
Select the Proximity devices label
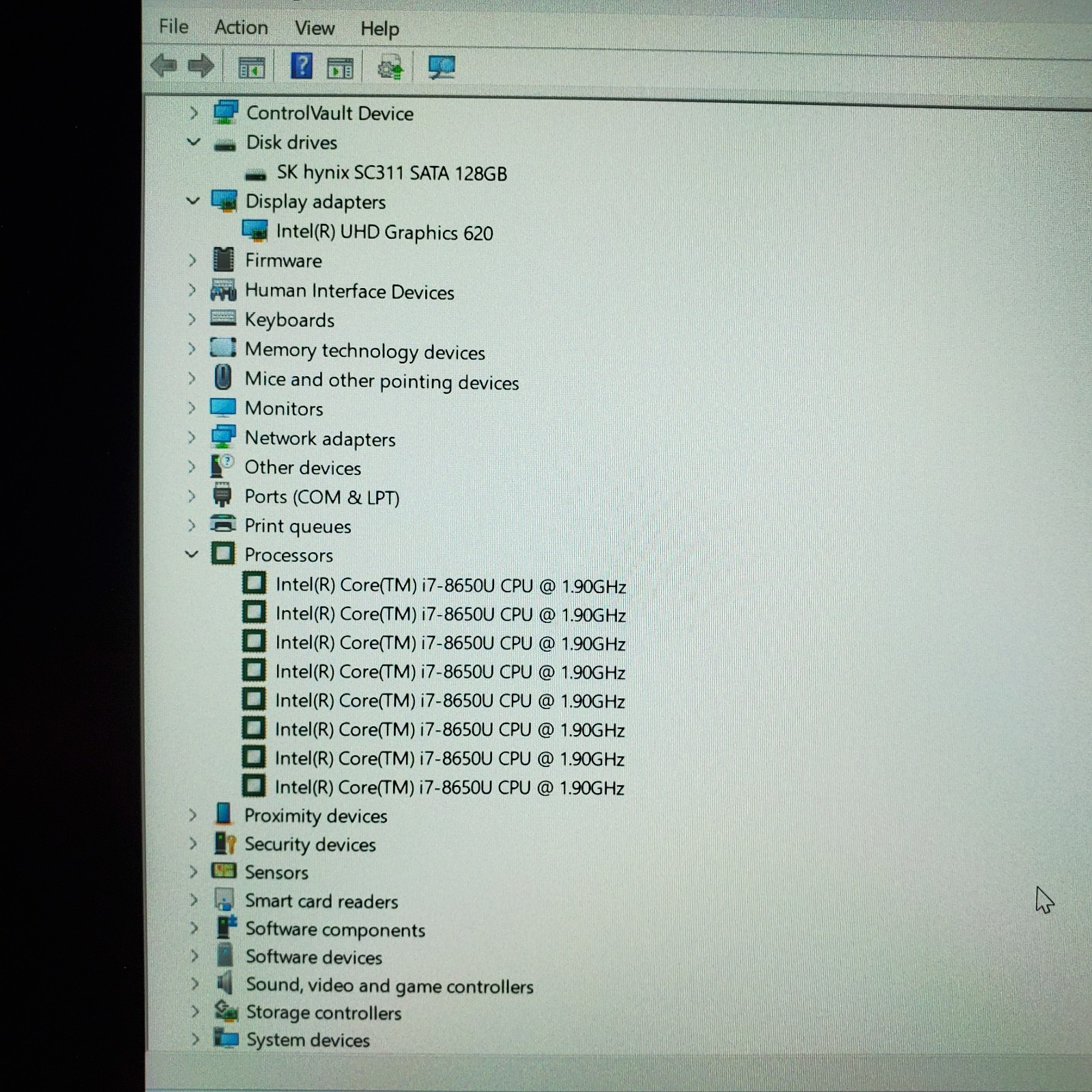[315, 816]
